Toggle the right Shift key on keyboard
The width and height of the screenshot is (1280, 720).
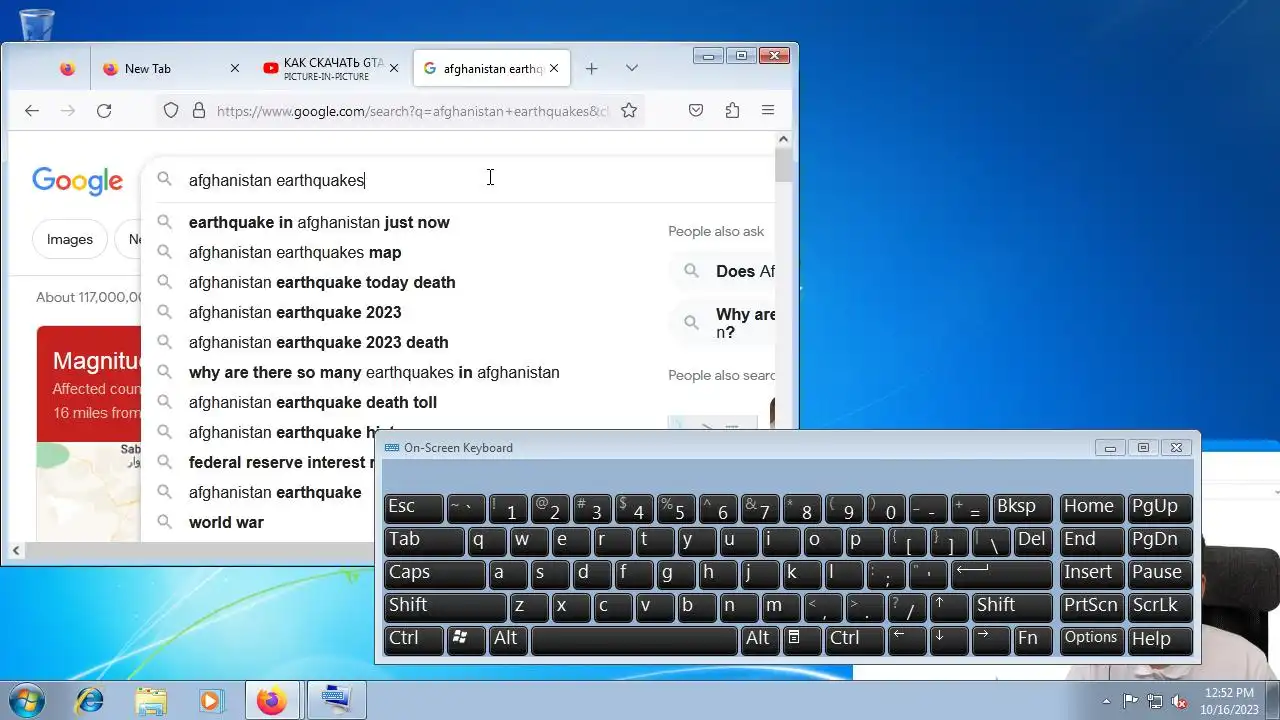click(1013, 606)
